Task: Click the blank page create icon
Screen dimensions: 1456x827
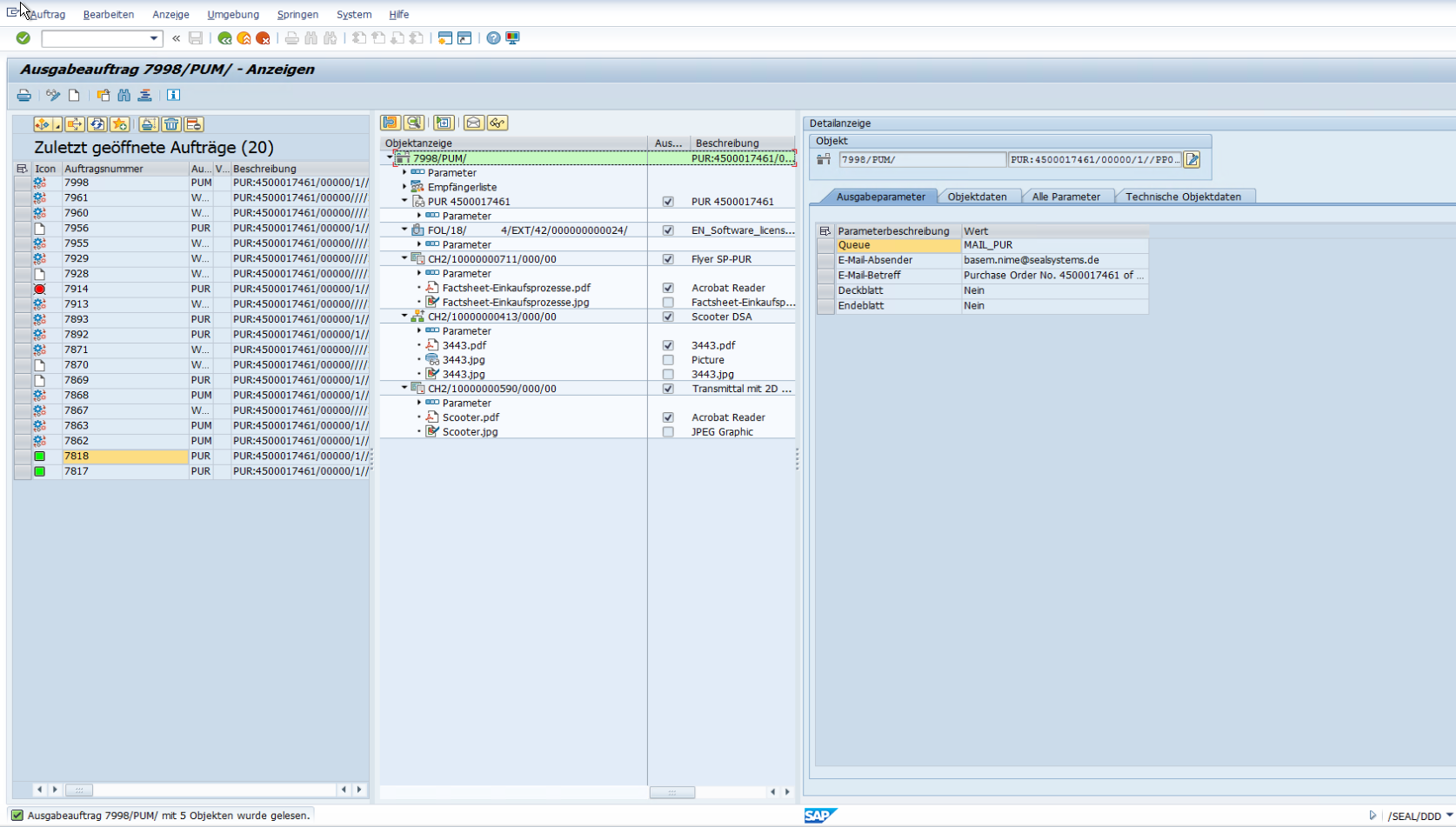Action: (x=74, y=95)
